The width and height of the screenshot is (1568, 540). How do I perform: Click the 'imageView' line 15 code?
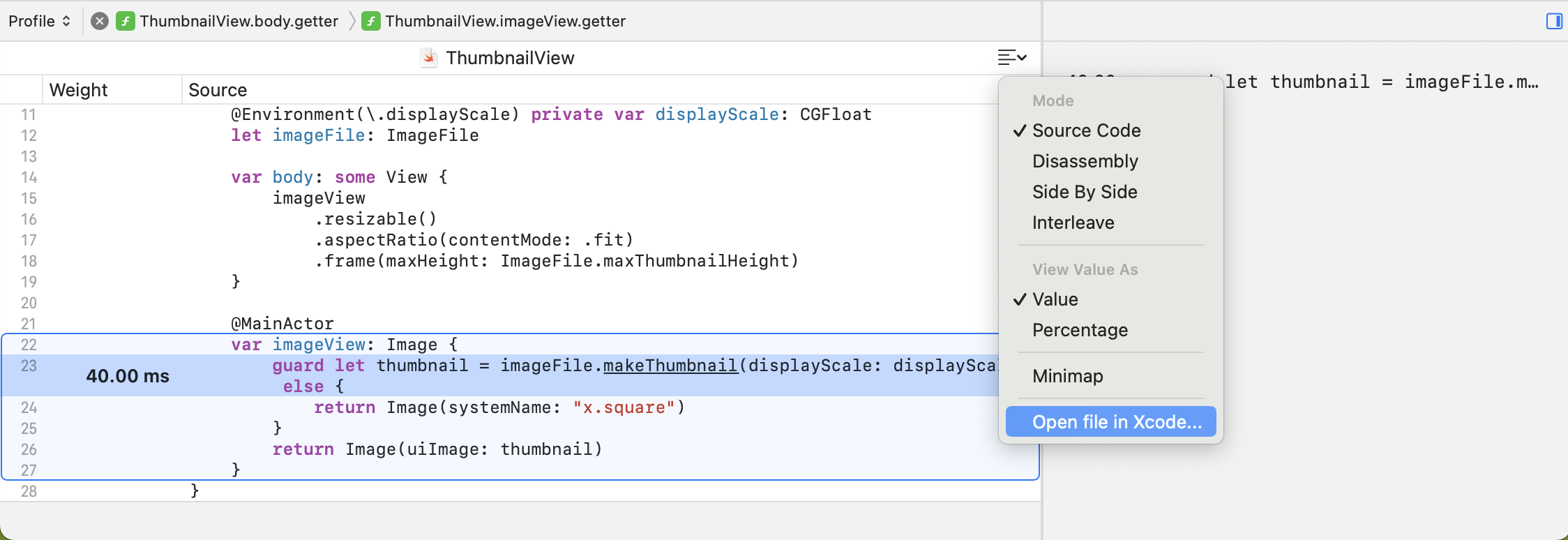(x=319, y=198)
